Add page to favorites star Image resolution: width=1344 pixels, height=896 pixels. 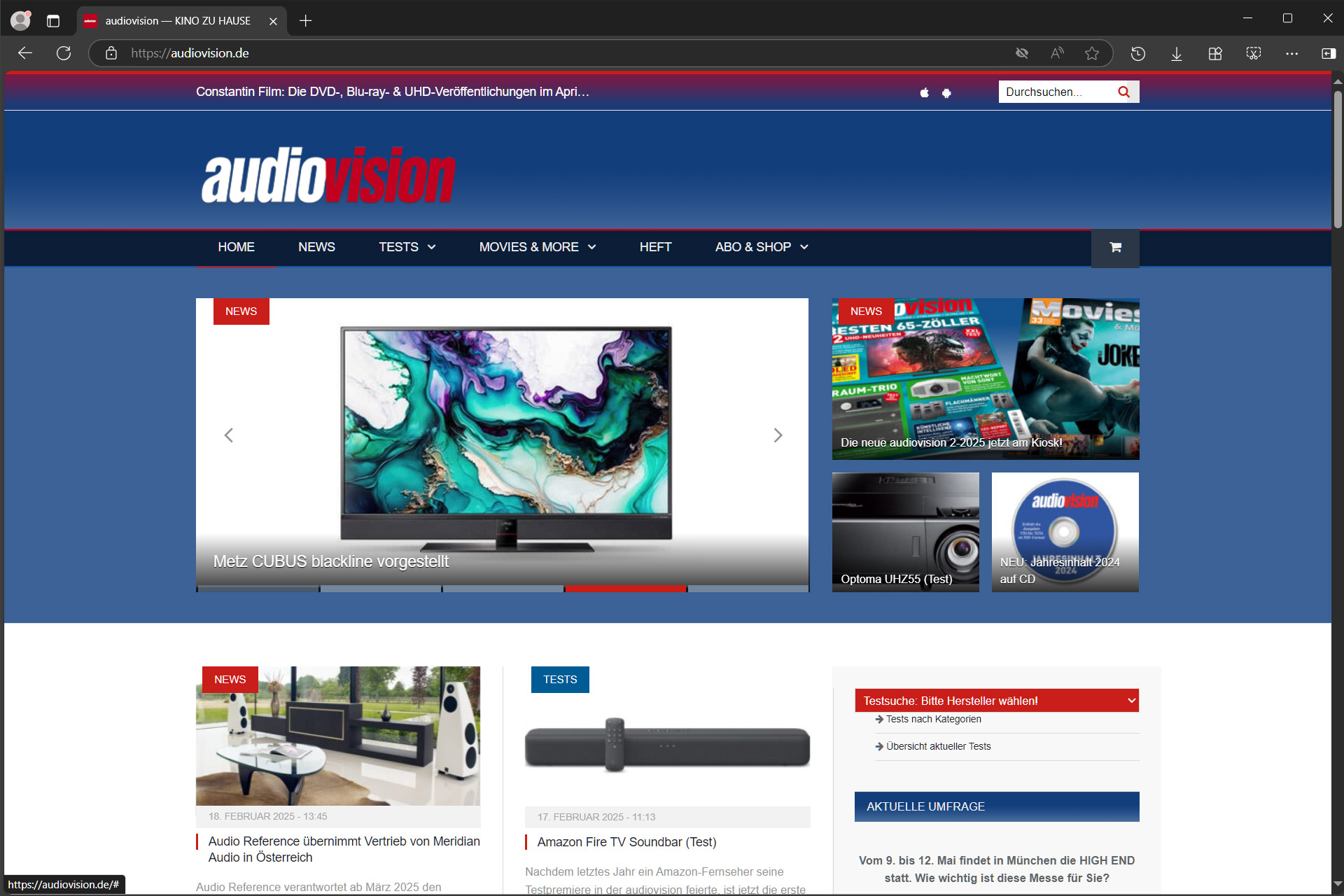[x=1091, y=53]
